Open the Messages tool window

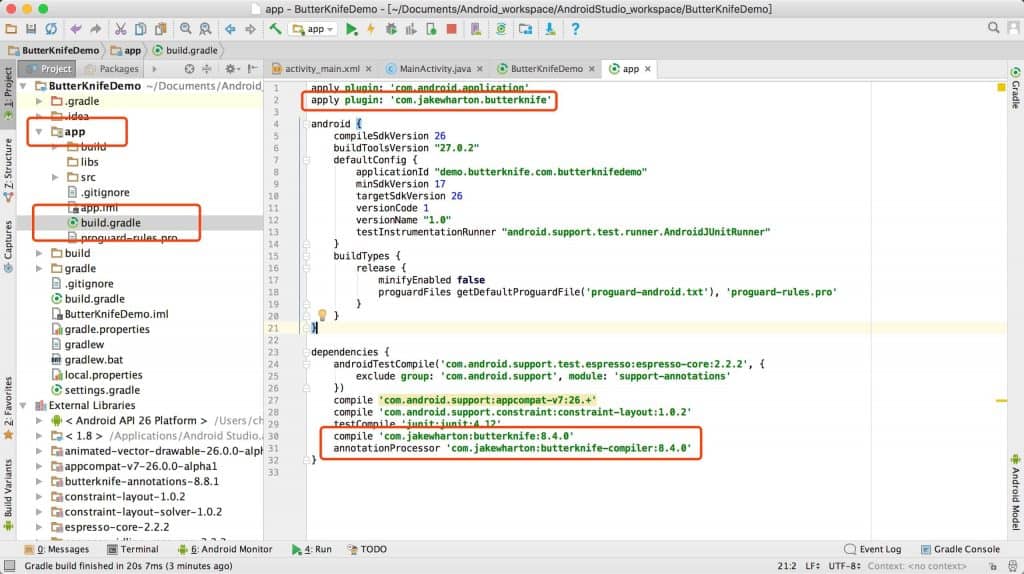56,549
